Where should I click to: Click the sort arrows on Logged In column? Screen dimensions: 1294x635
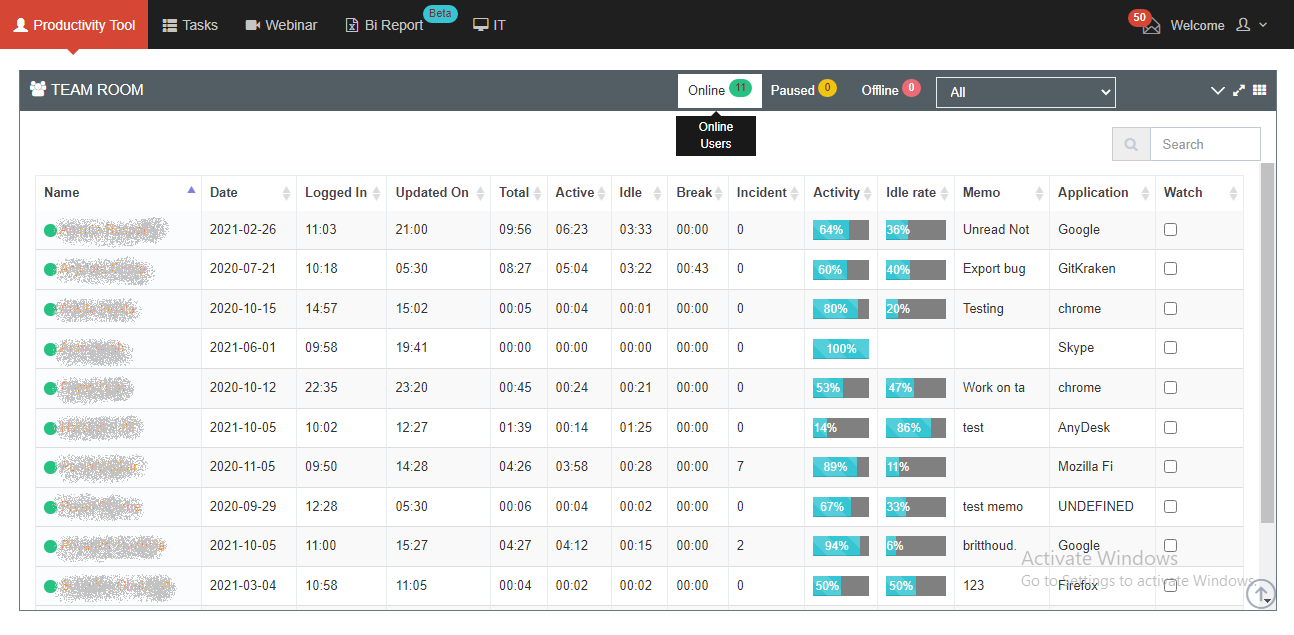point(377,193)
